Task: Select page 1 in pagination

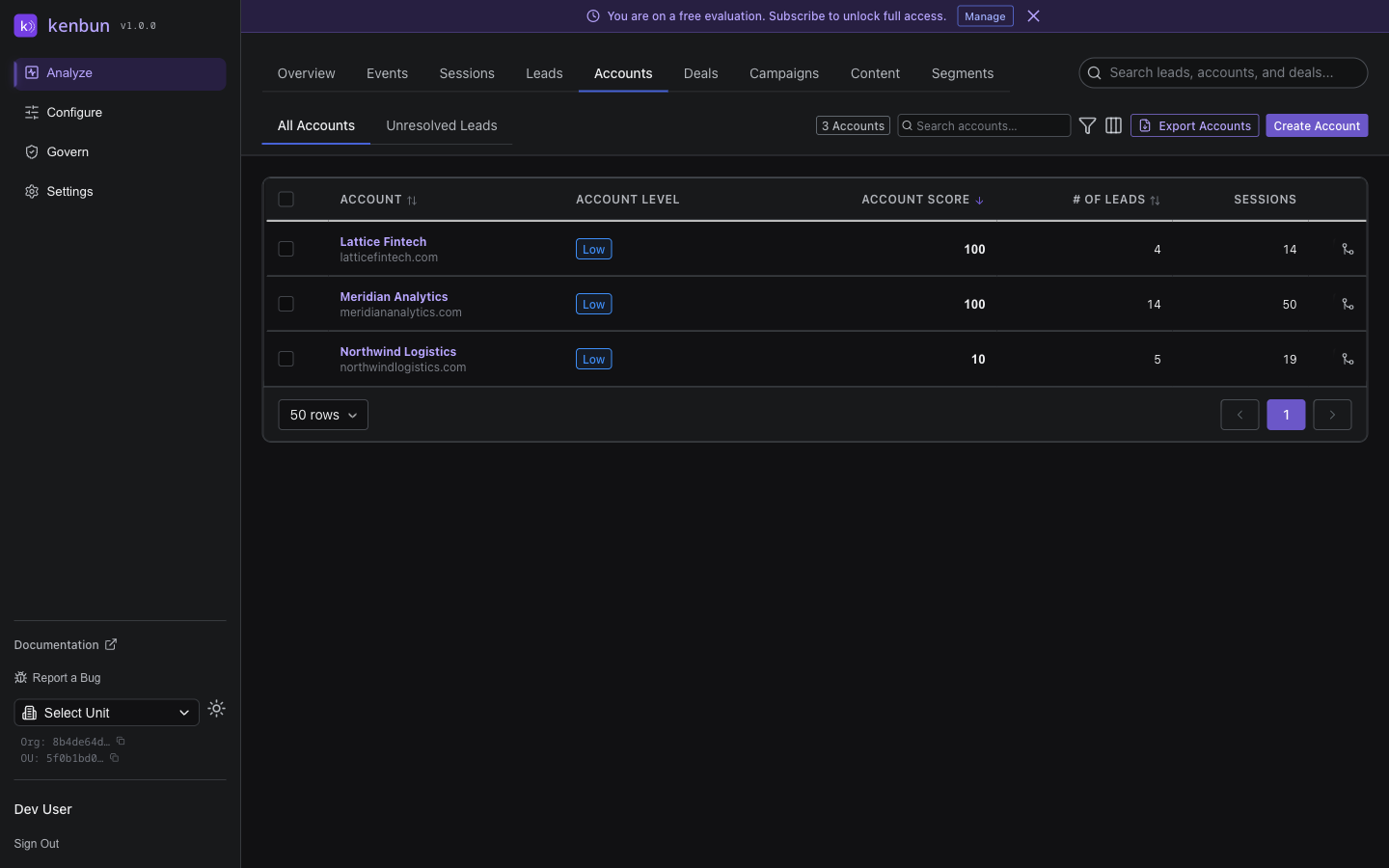Action: [1286, 415]
